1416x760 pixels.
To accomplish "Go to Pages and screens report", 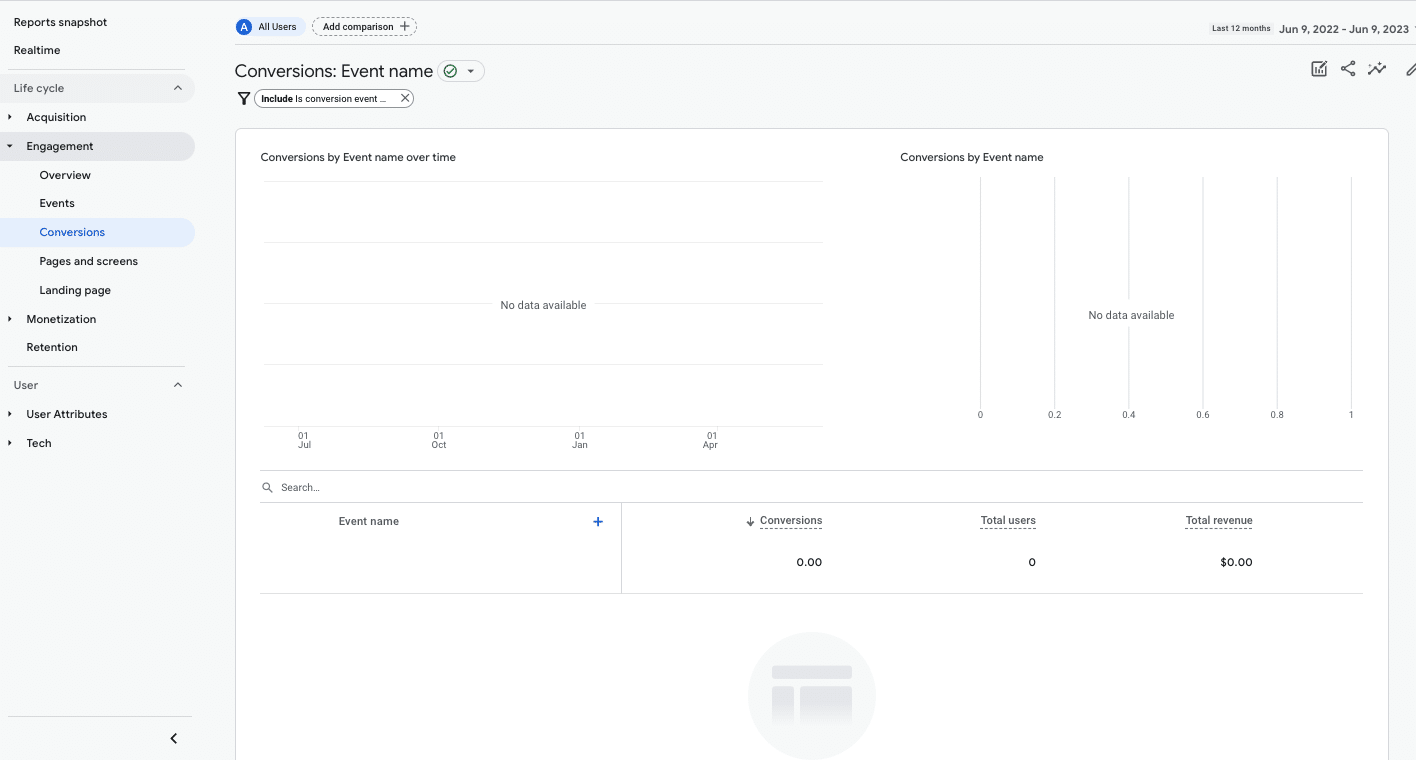I will click(89, 261).
